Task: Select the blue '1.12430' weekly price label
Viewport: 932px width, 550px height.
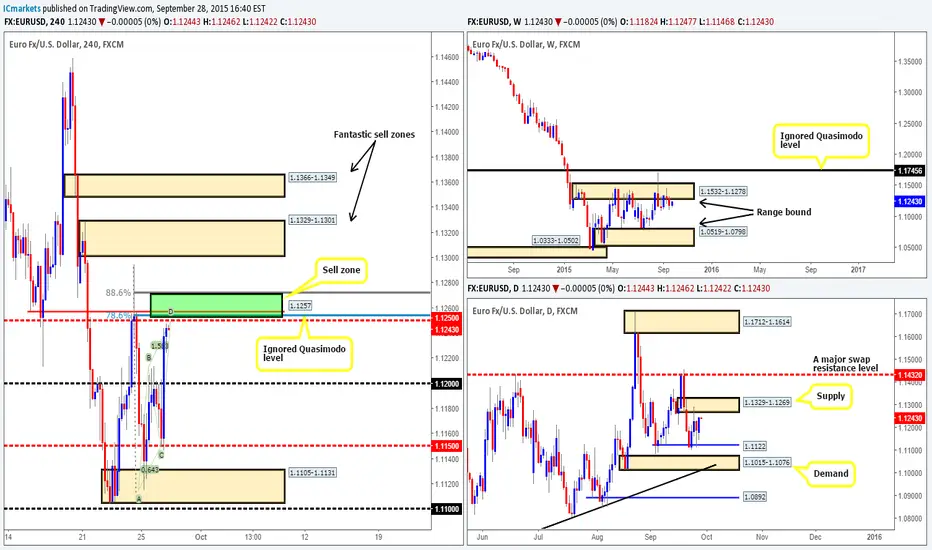Action: click(x=909, y=202)
